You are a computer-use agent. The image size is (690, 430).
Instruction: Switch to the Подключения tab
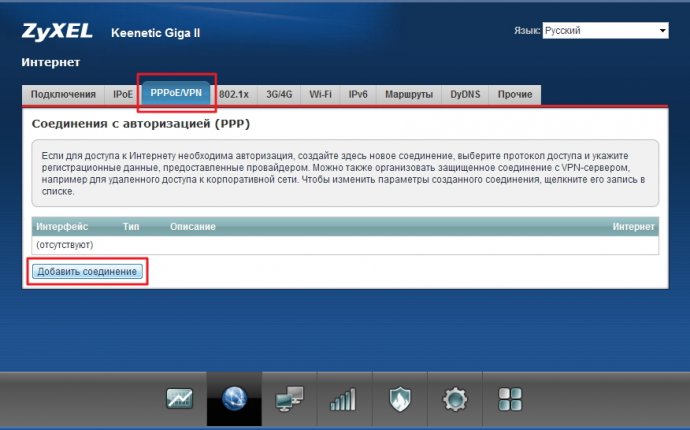click(x=63, y=94)
